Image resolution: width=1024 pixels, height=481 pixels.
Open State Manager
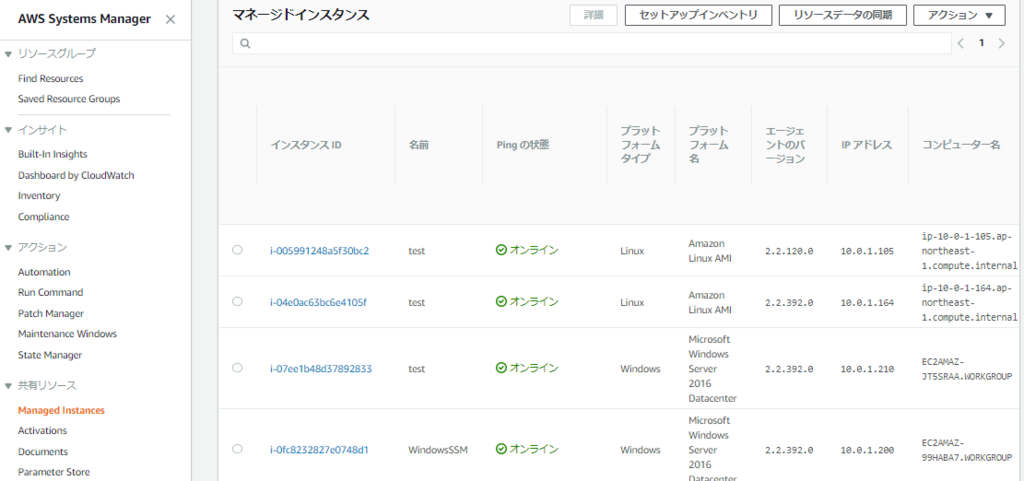(50, 355)
